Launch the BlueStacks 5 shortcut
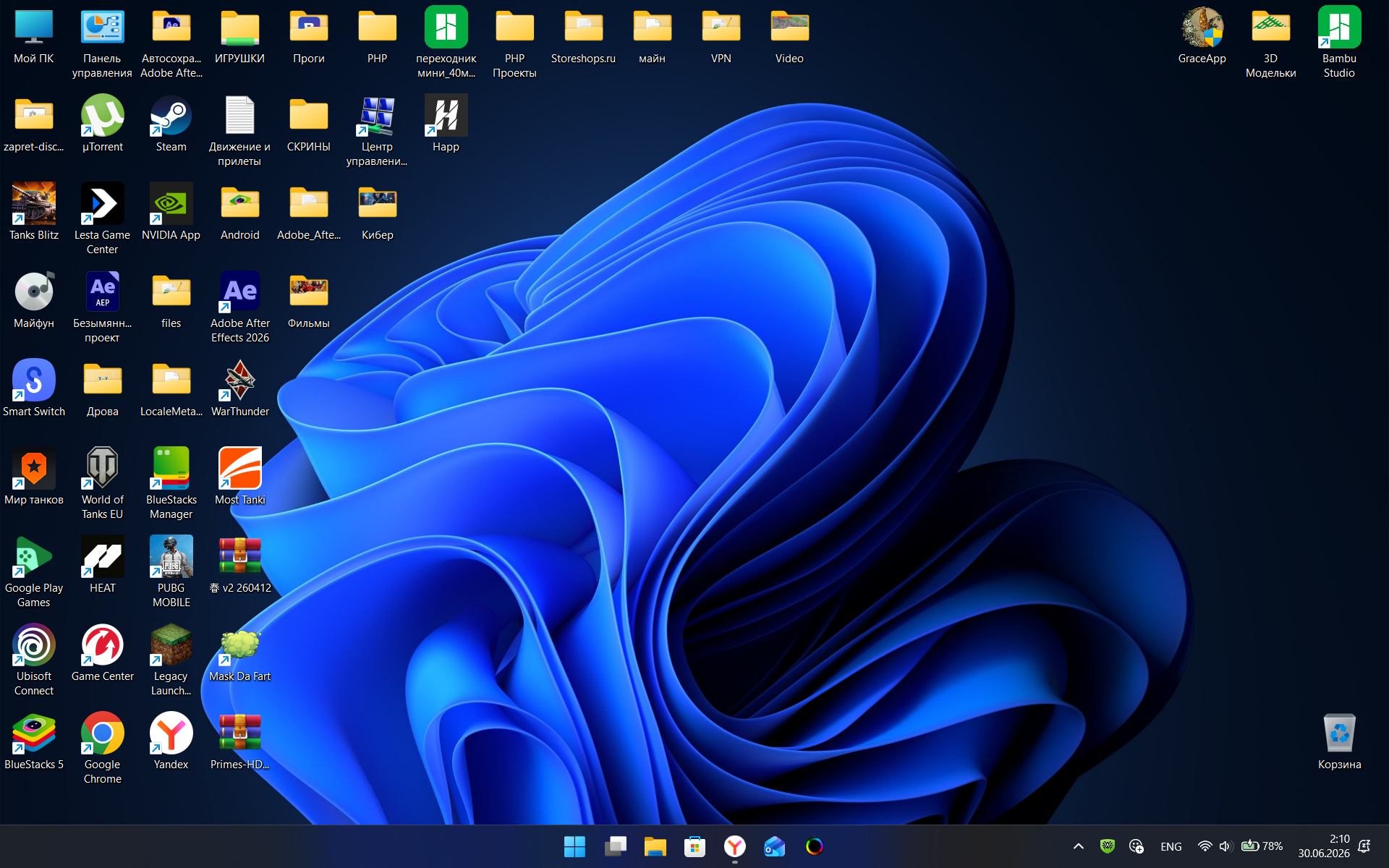Viewport: 1389px width, 868px height. [x=34, y=742]
